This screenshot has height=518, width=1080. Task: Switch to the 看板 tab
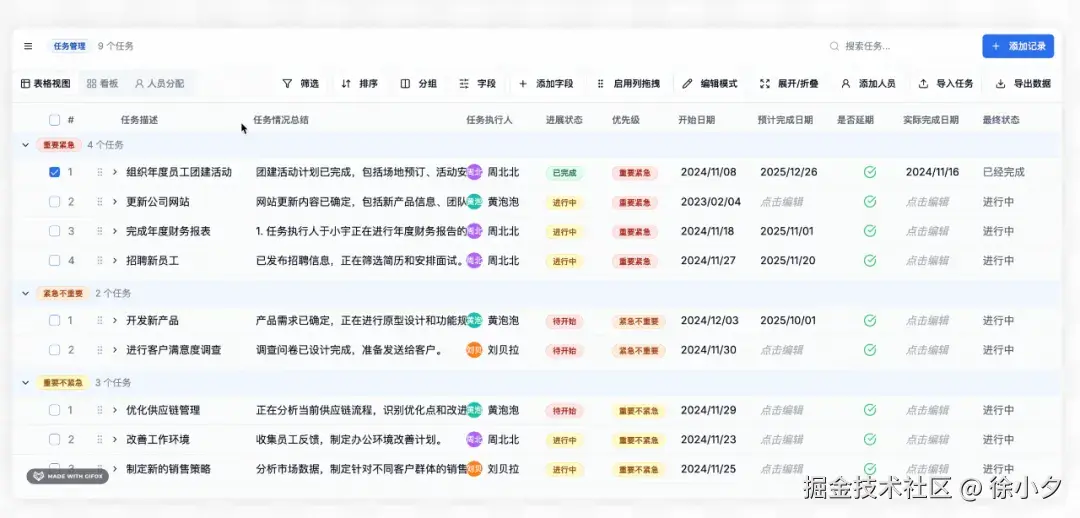pos(103,83)
